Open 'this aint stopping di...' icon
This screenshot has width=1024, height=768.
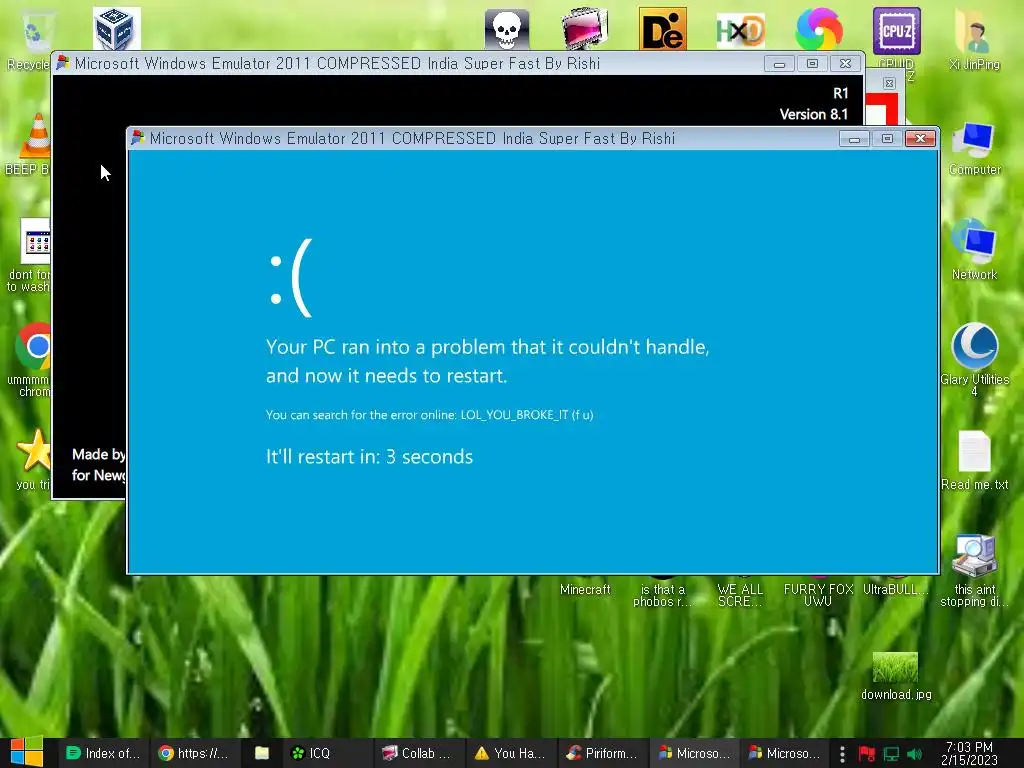(x=974, y=570)
